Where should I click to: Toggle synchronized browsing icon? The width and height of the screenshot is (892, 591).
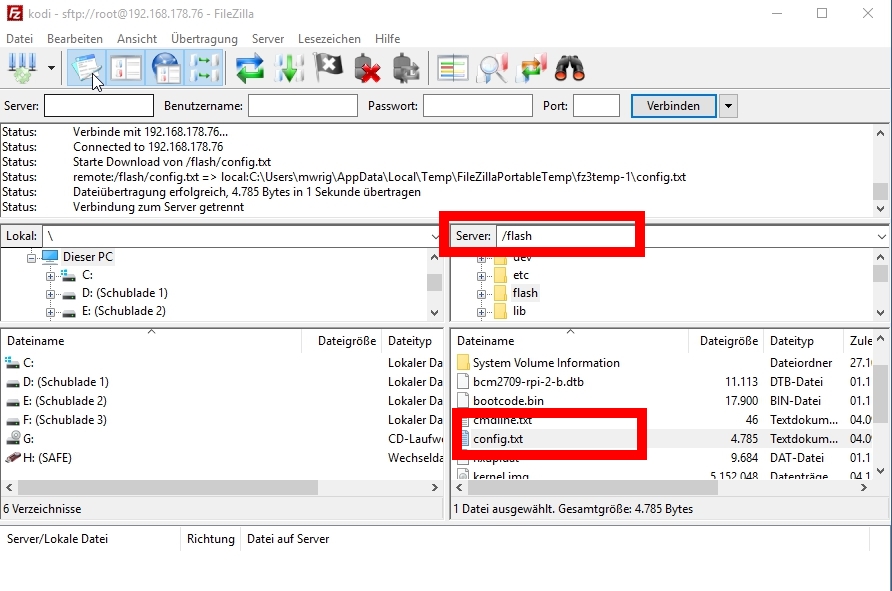click(x=532, y=69)
